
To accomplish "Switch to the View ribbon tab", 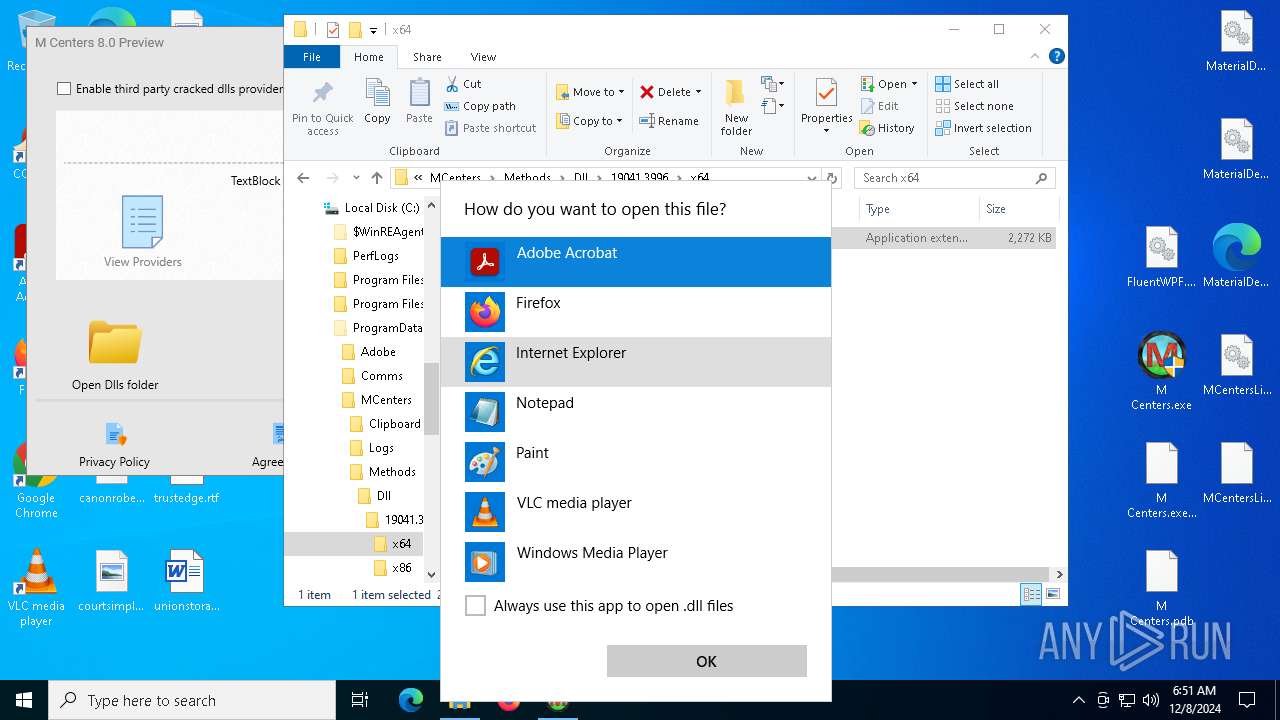I will tap(483, 57).
